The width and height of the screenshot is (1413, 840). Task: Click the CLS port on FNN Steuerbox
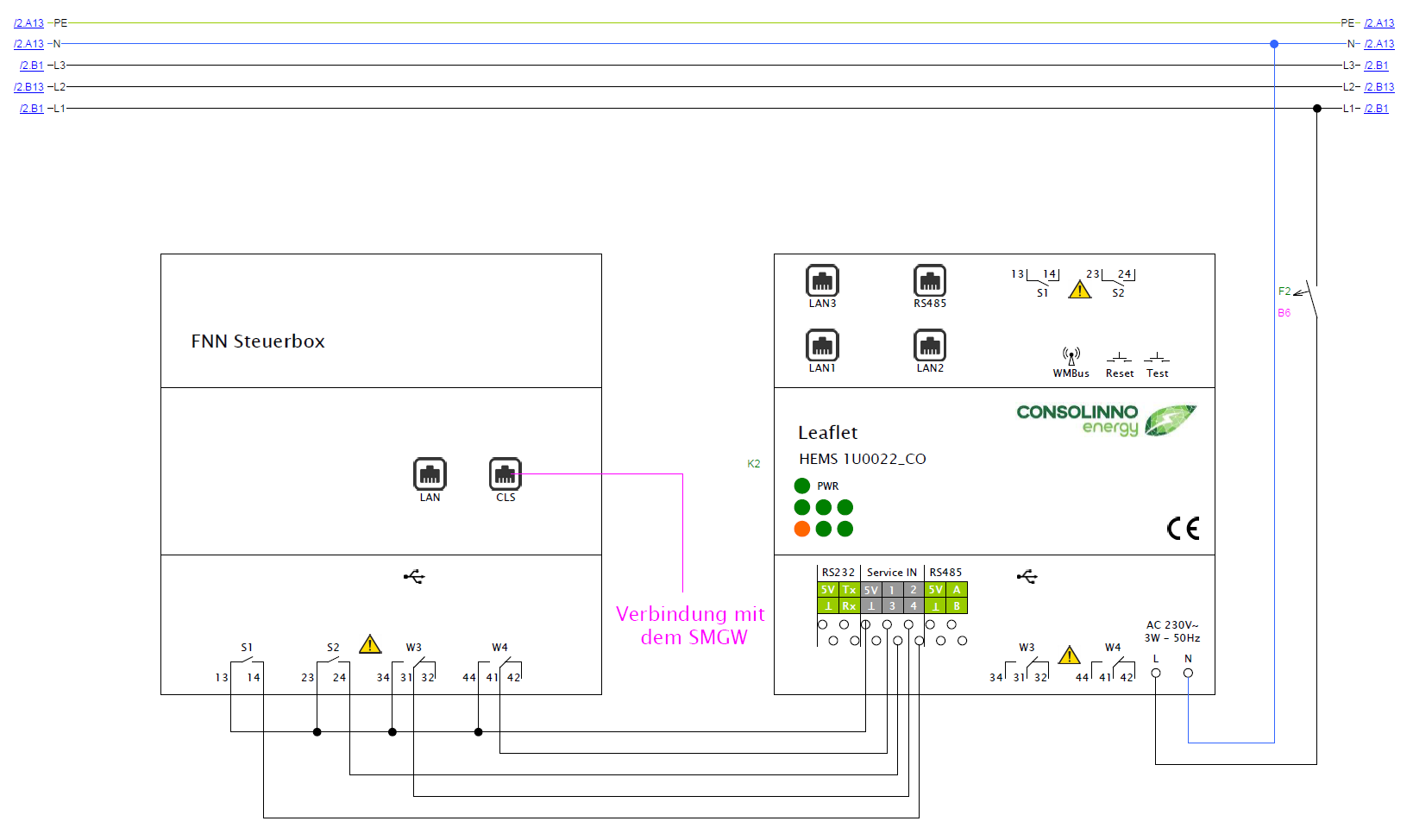[506, 474]
